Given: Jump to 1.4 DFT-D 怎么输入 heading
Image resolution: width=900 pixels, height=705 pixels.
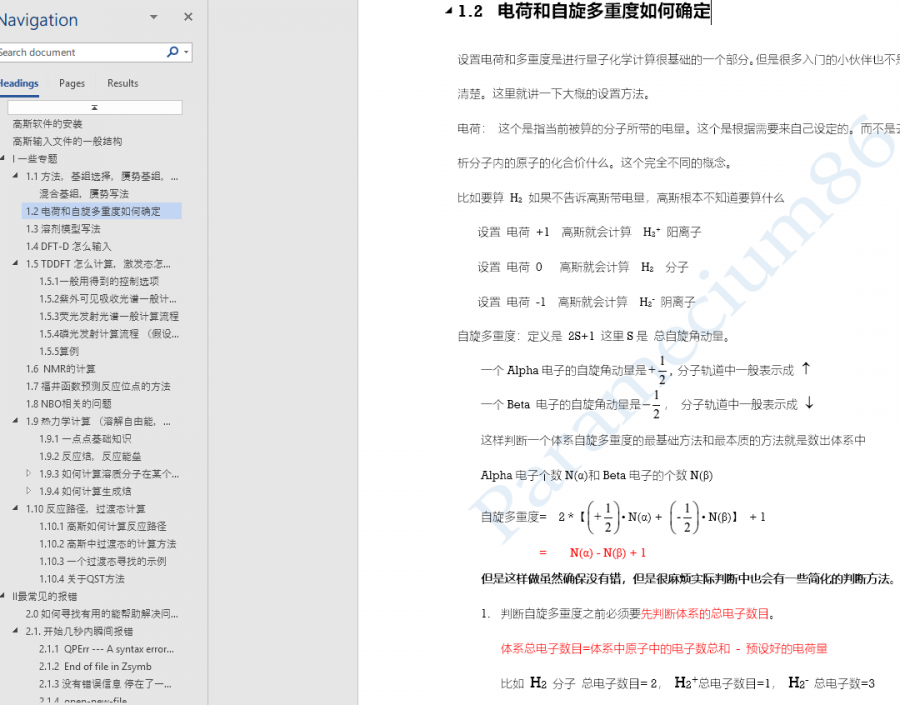Looking at the screenshot, I should [69, 246].
